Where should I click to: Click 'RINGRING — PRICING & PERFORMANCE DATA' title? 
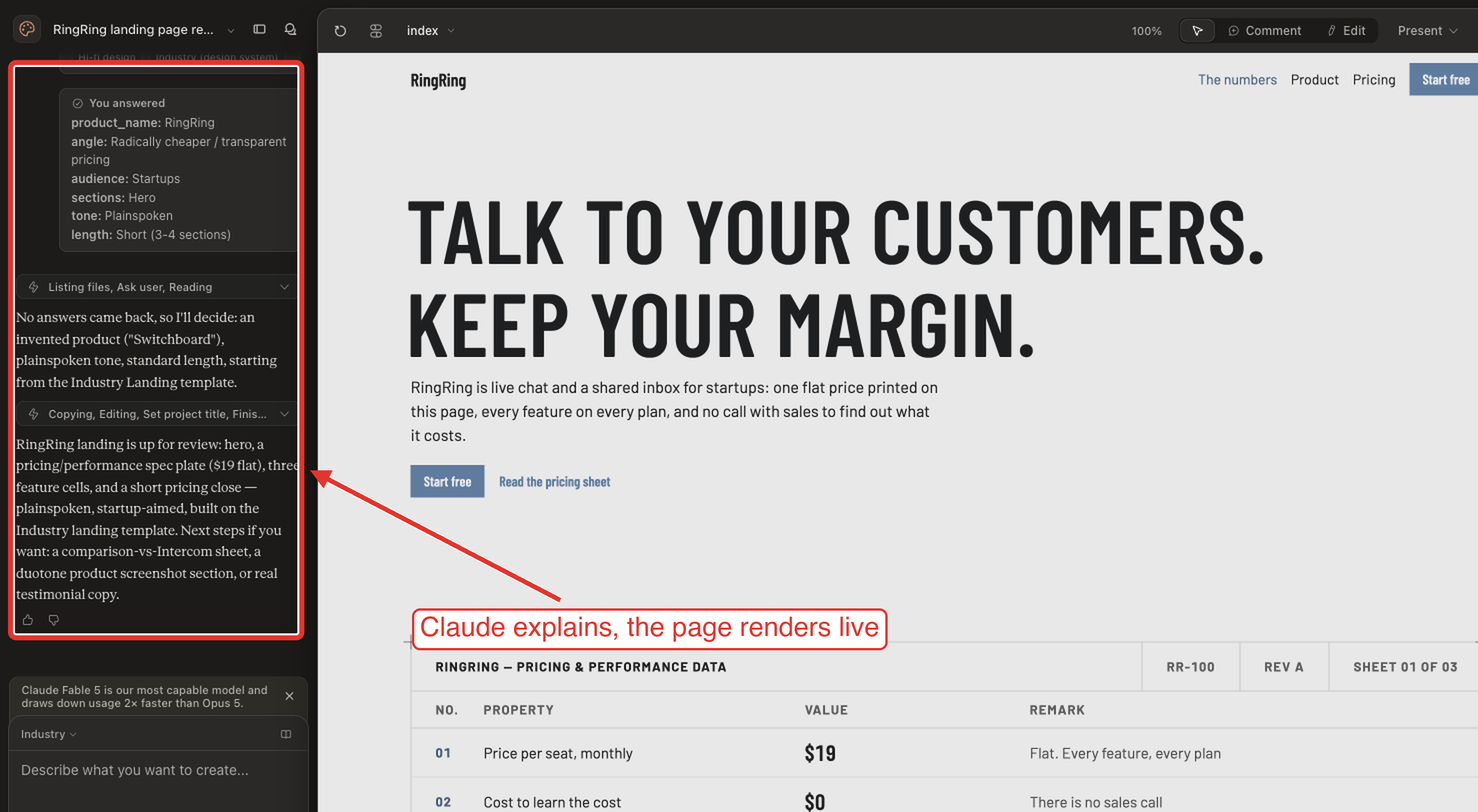coord(581,667)
